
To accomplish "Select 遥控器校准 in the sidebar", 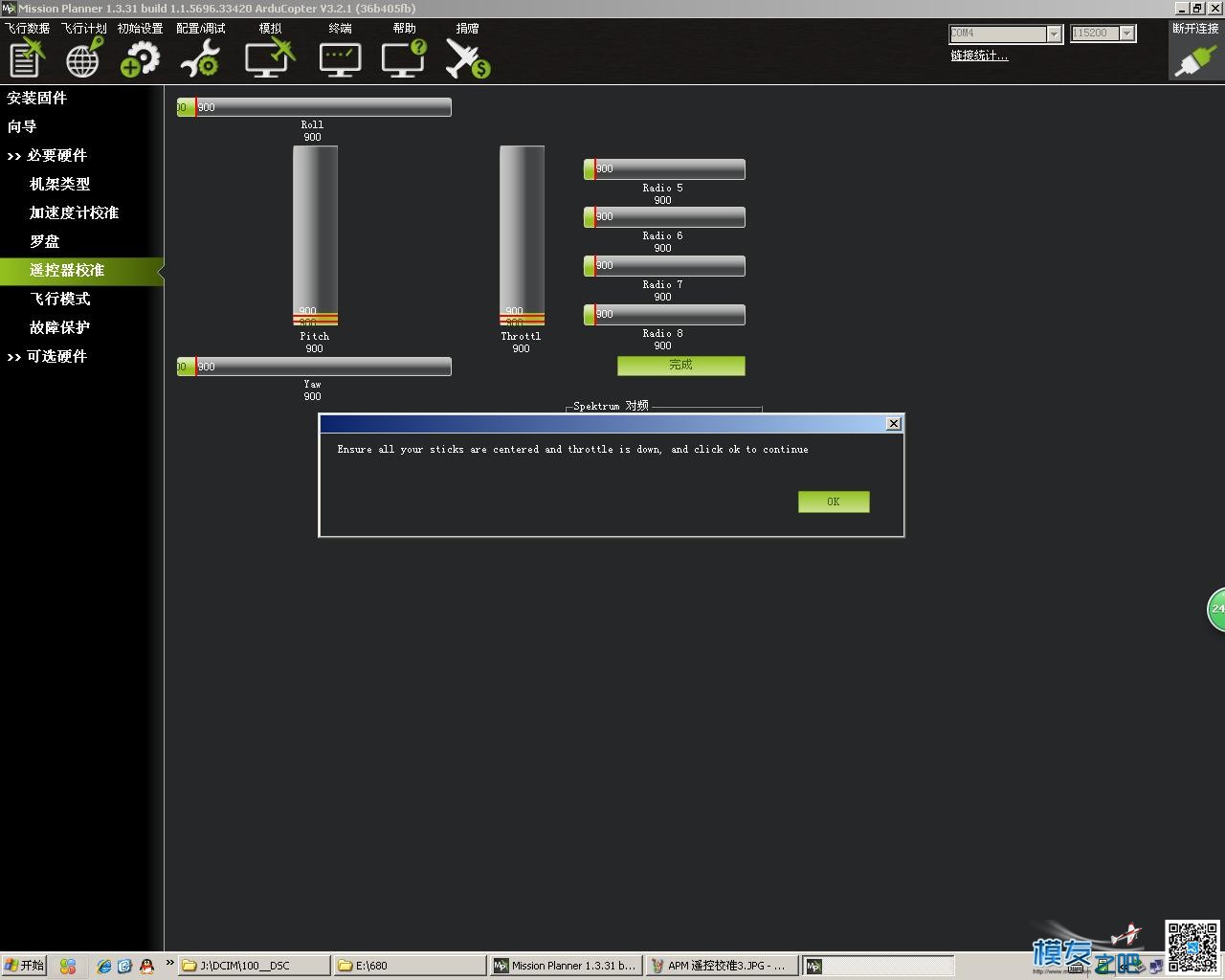I will [81, 271].
